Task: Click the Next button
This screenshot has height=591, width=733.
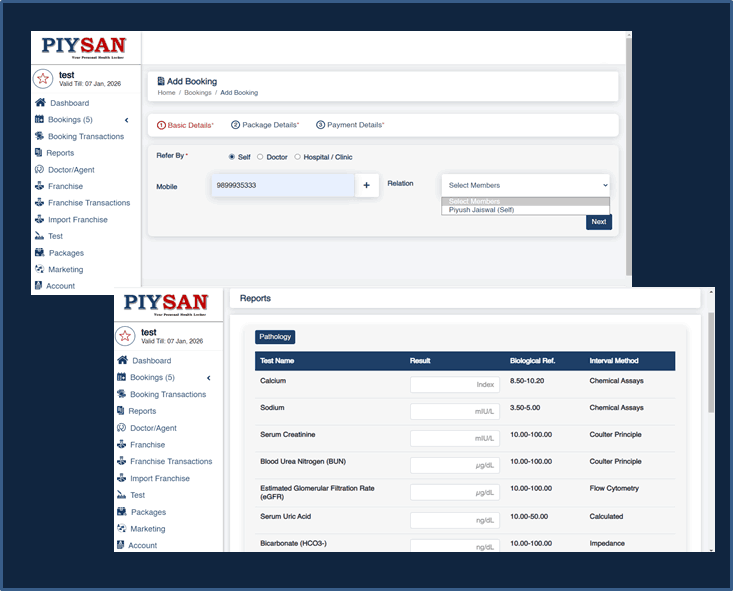Action: [x=599, y=222]
